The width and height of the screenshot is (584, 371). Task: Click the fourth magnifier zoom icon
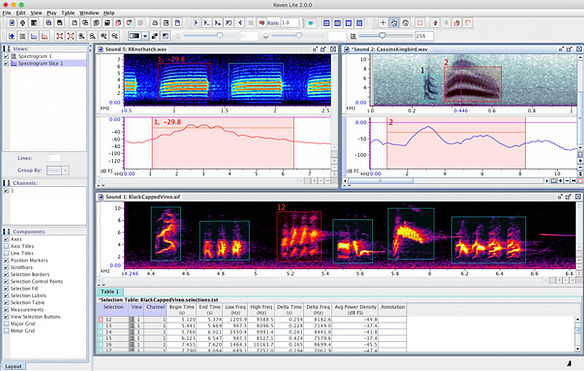click(115, 36)
